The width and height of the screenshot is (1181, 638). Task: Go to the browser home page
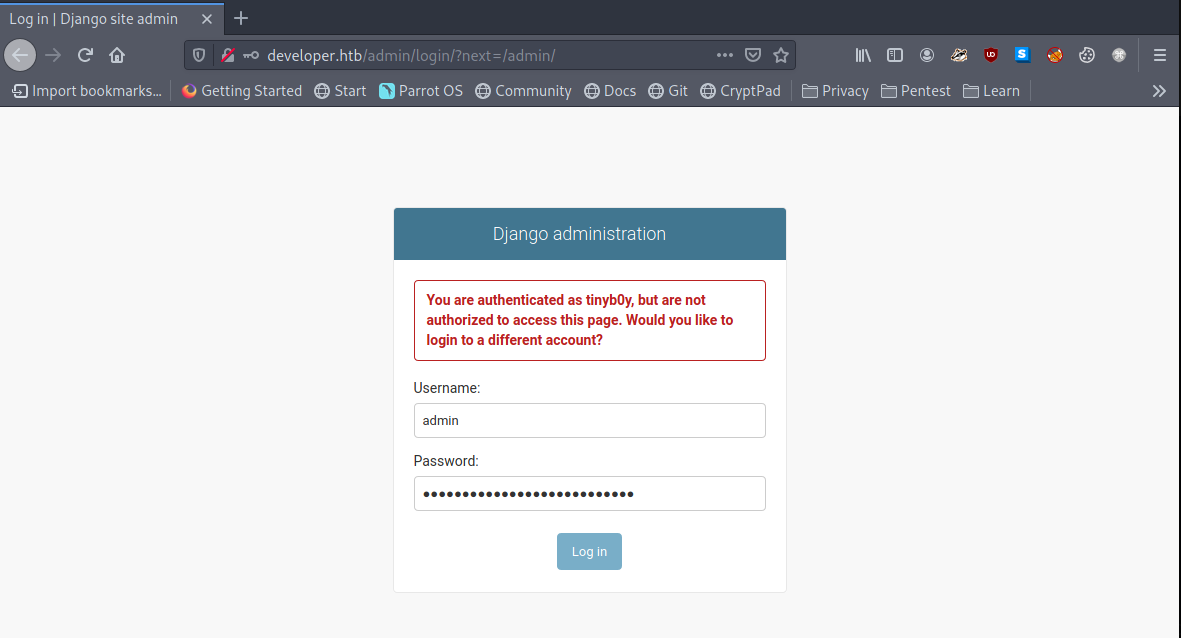click(x=117, y=55)
